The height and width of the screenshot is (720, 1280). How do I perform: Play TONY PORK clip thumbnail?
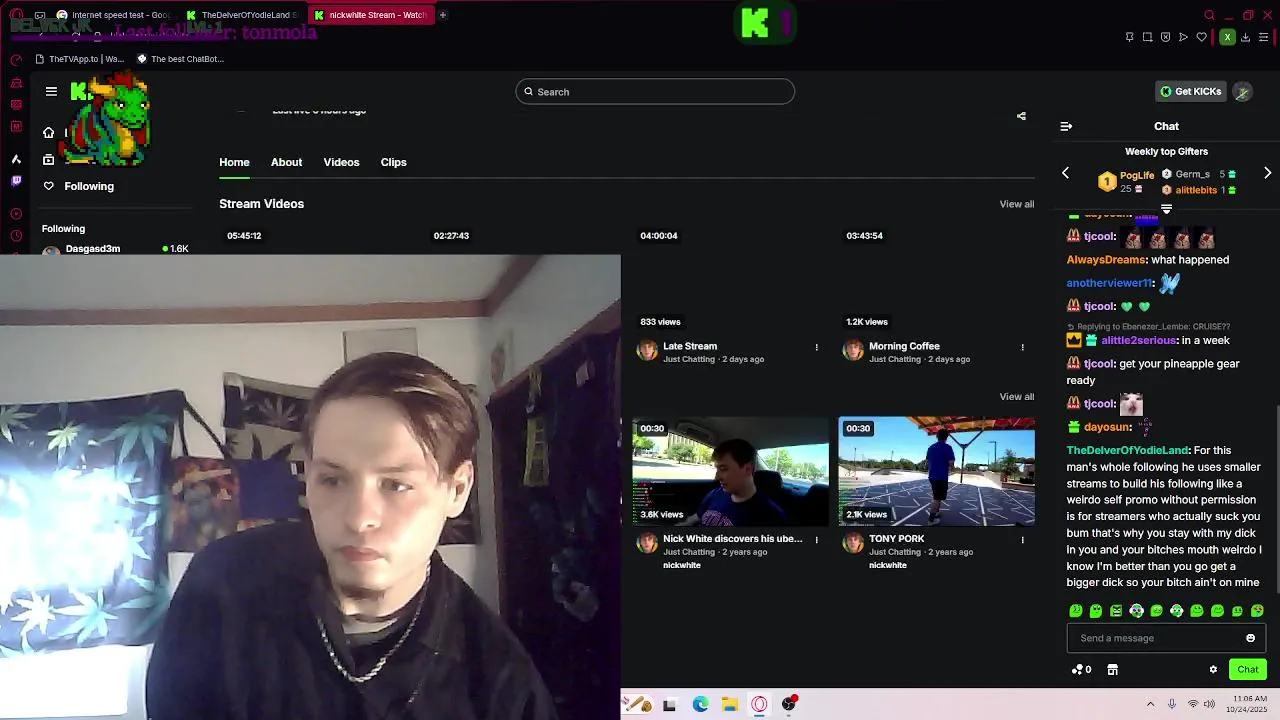936,471
